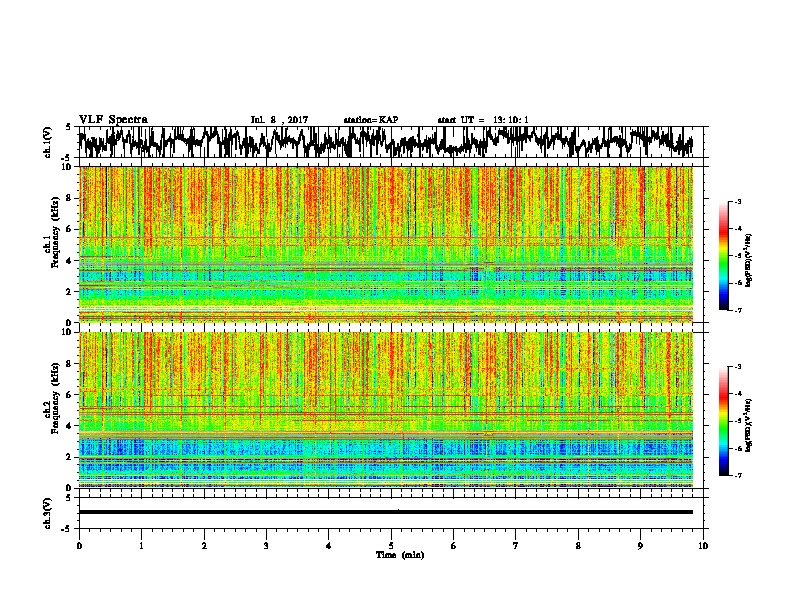Click time axis tick label "3"
This screenshot has width=792, height=612.
[x=266, y=546]
